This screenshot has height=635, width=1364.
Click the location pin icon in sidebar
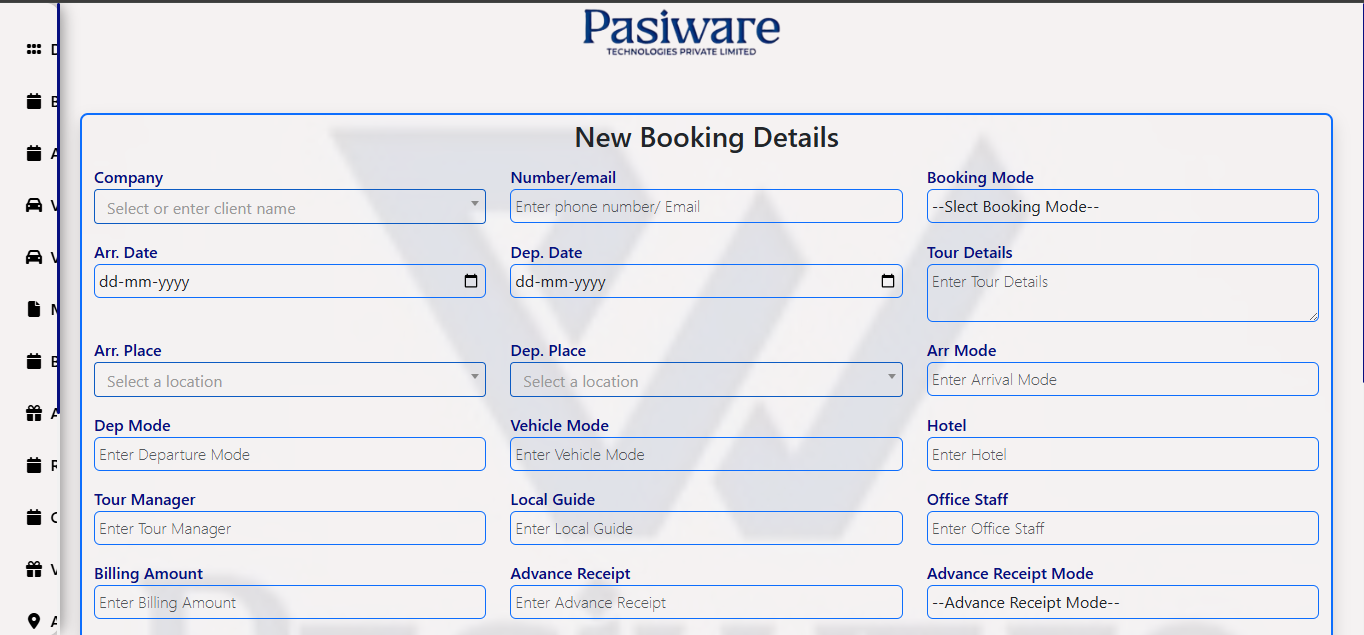pos(34,621)
